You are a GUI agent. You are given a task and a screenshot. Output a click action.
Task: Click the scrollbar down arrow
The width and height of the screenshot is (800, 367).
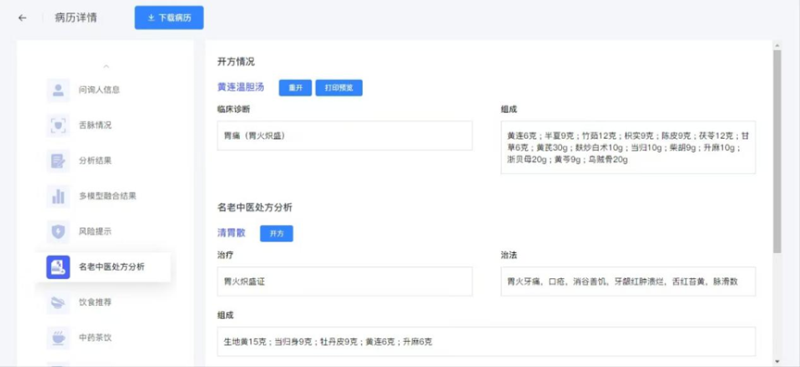tap(777, 361)
